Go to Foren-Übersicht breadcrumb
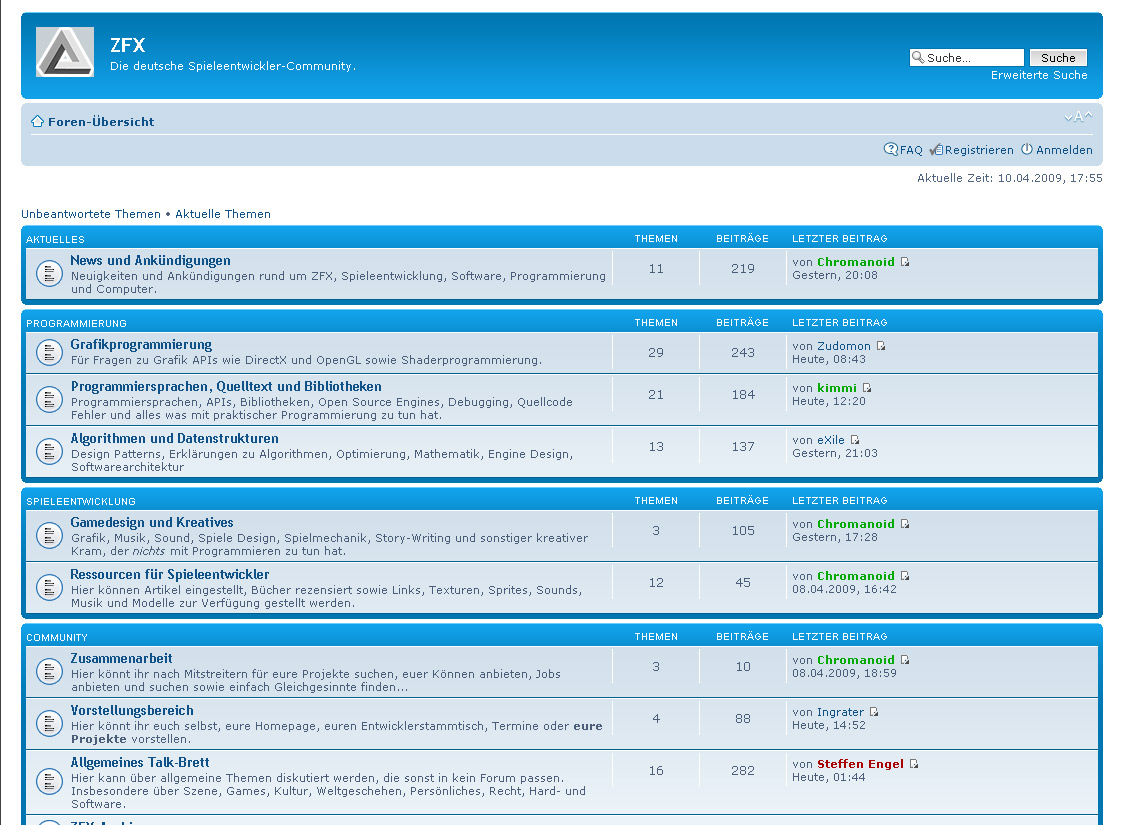This screenshot has width=1121, height=825. (x=101, y=122)
